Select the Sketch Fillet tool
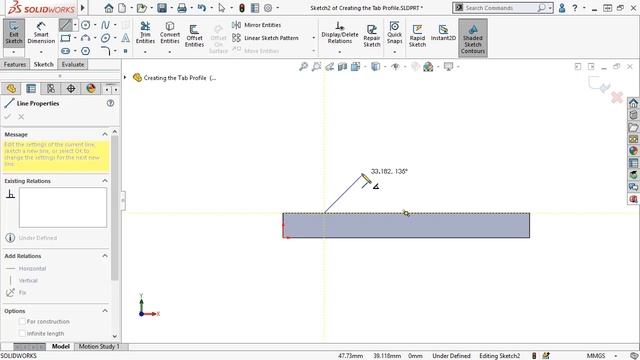 click(105, 51)
